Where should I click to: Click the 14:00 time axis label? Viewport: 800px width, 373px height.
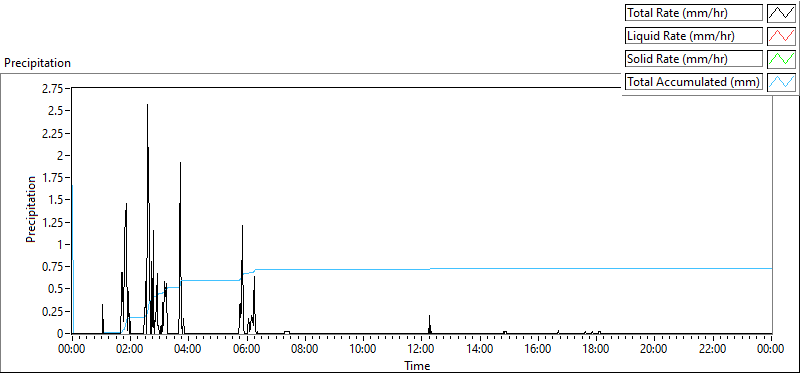point(479,350)
